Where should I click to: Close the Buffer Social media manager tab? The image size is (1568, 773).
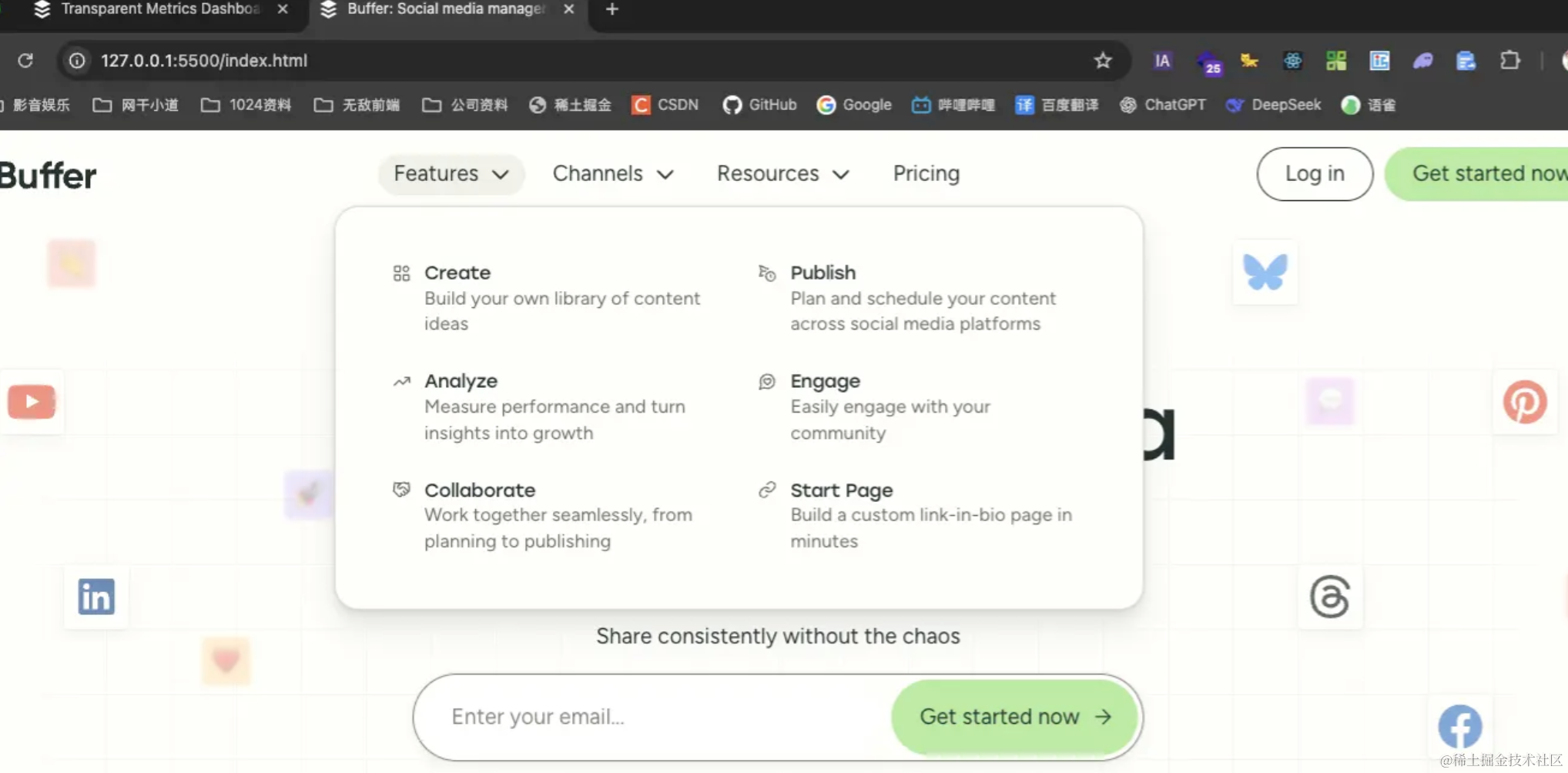pos(568,9)
